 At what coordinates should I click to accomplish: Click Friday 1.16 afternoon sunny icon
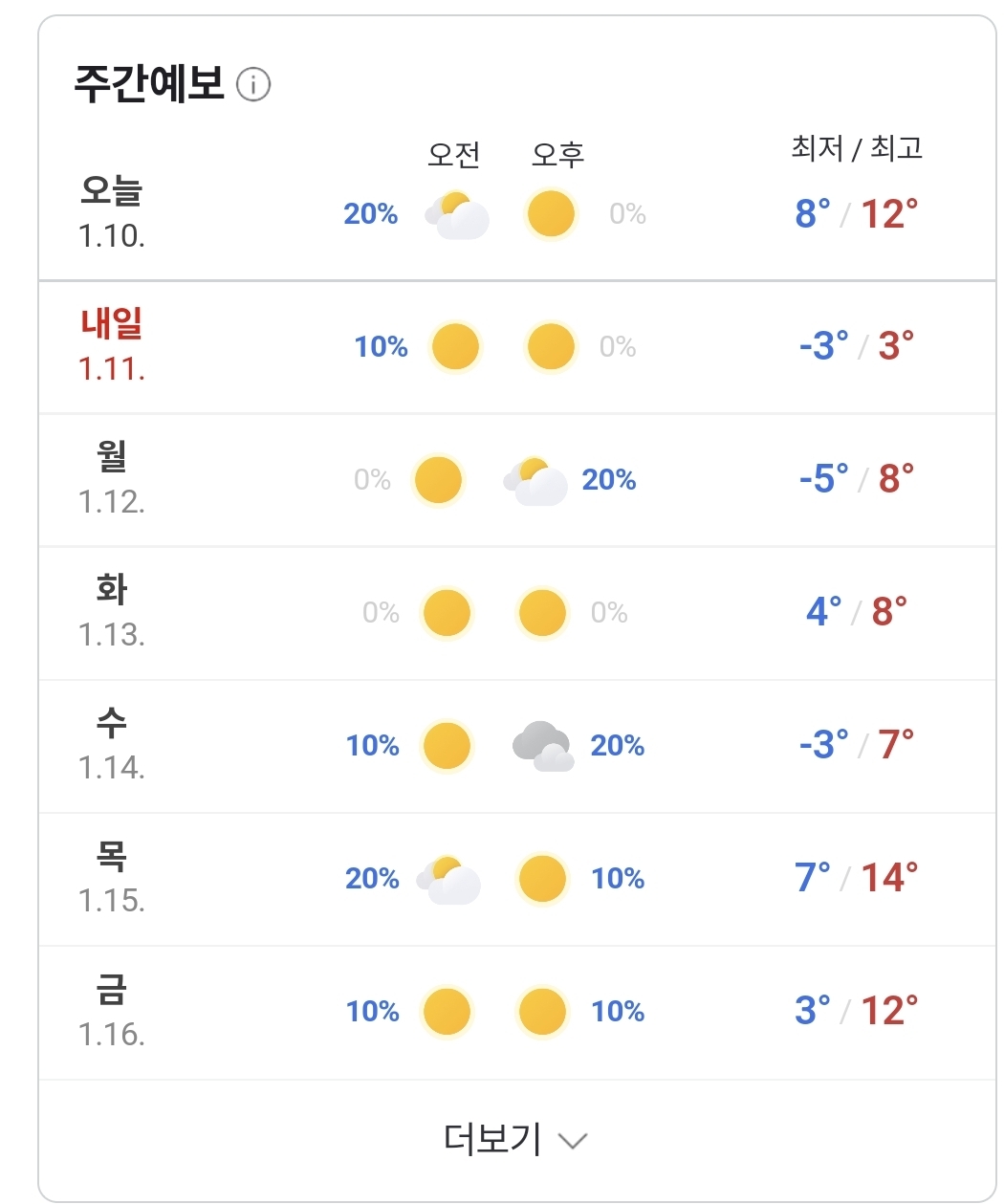[x=542, y=1012]
